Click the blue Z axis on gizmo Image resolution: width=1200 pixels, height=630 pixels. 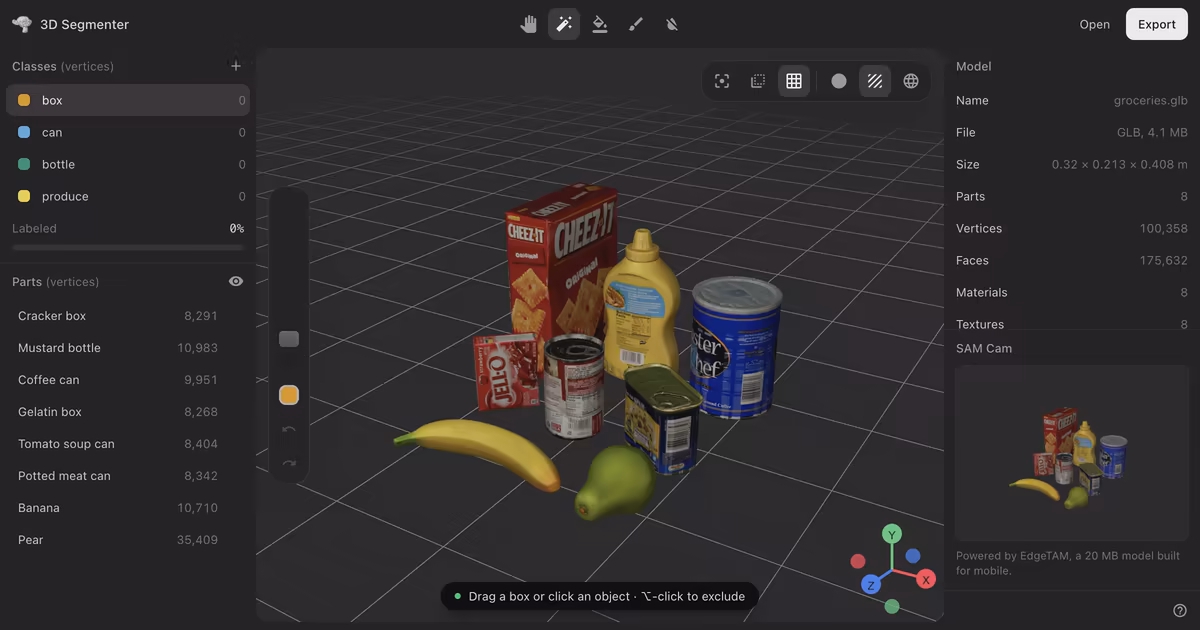(x=871, y=585)
